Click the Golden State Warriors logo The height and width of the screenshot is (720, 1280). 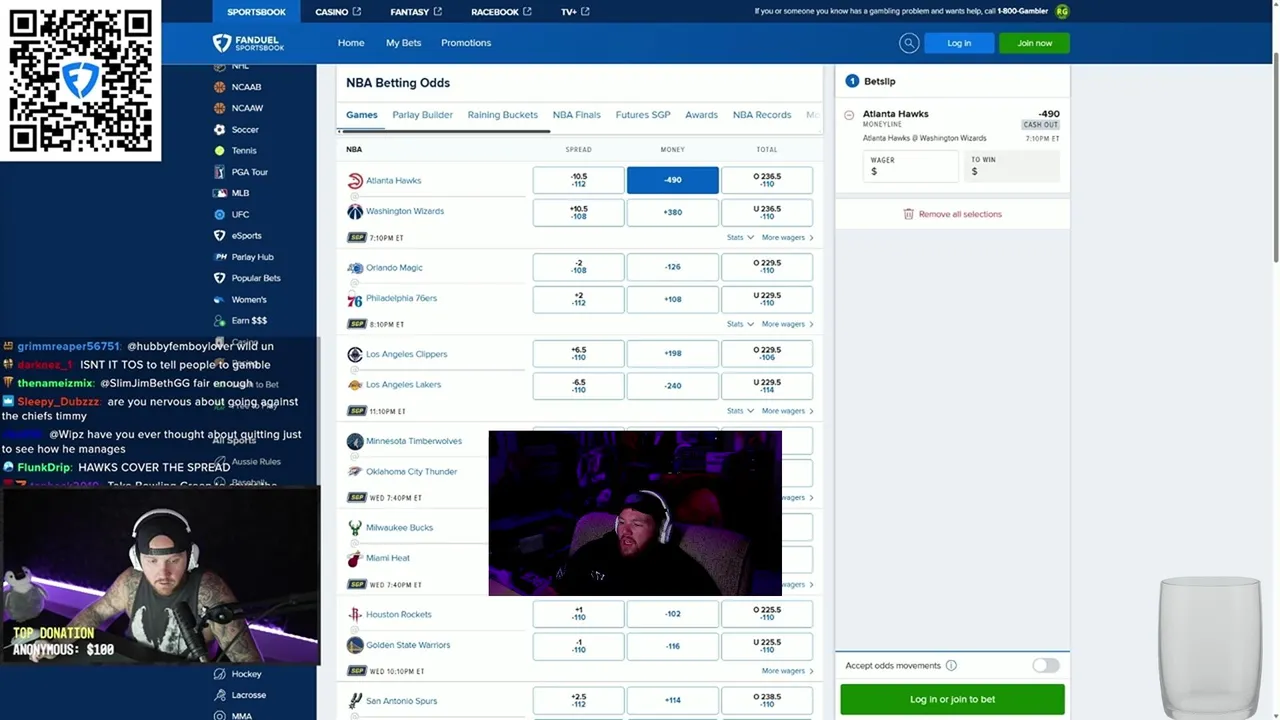(355, 645)
